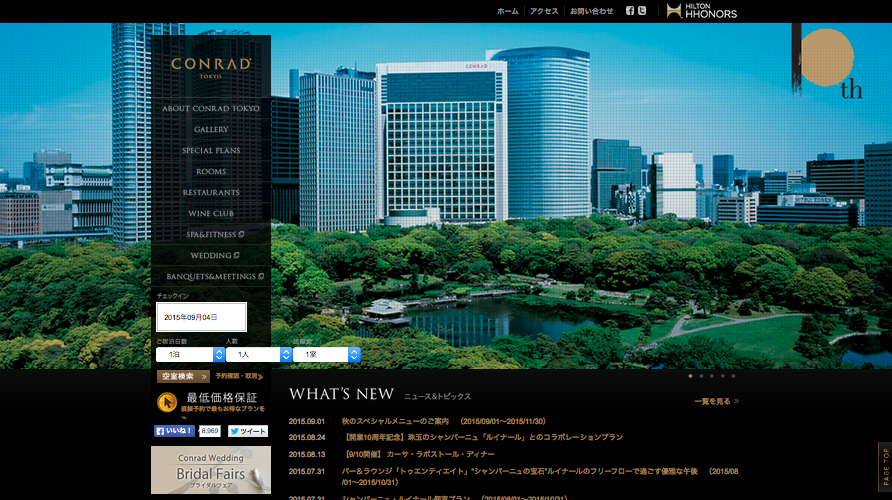Screen dimensions: 892x500
Task: Open the 1人 guests dropdown
Action: (259, 354)
